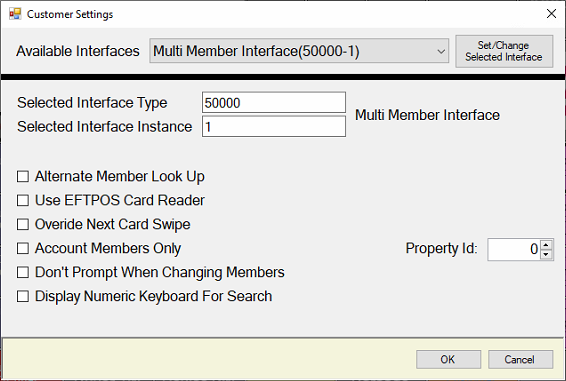
Task: Tick Display Numeric Keyboard For Search
Action: pos(23,296)
